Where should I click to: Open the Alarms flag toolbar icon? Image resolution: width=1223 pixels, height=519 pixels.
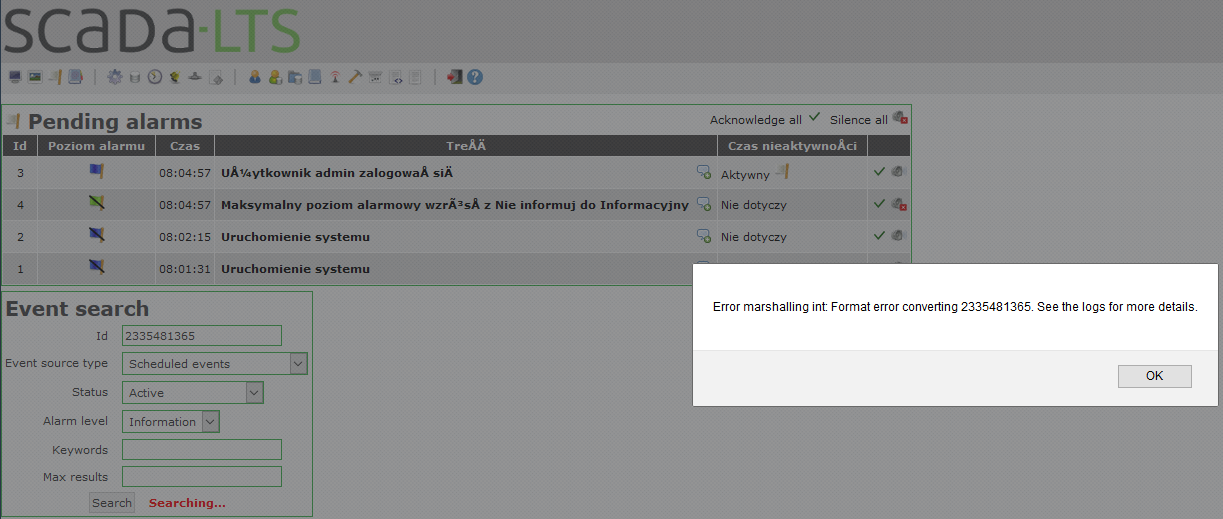tap(56, 77)
